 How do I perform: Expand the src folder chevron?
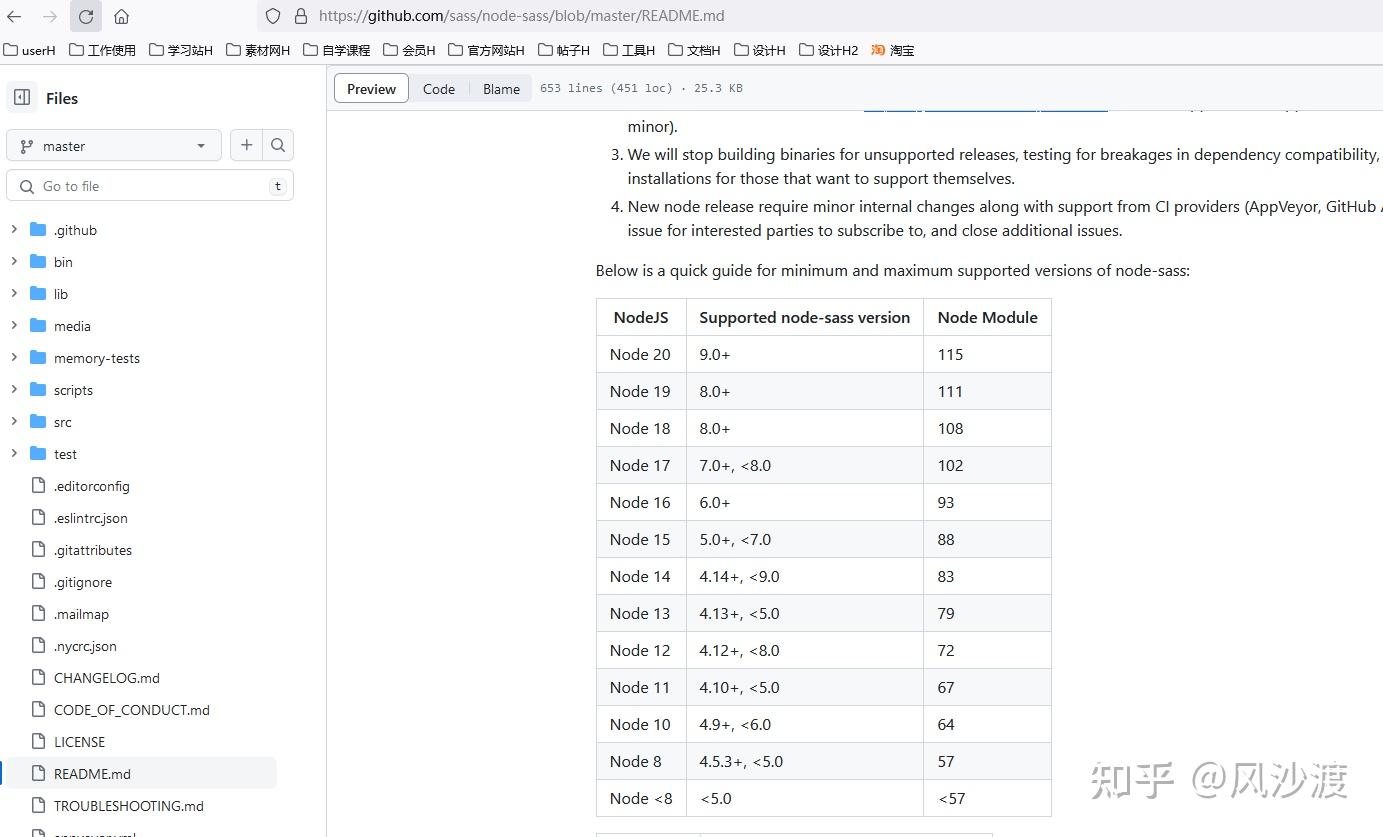tap(14, 422)
